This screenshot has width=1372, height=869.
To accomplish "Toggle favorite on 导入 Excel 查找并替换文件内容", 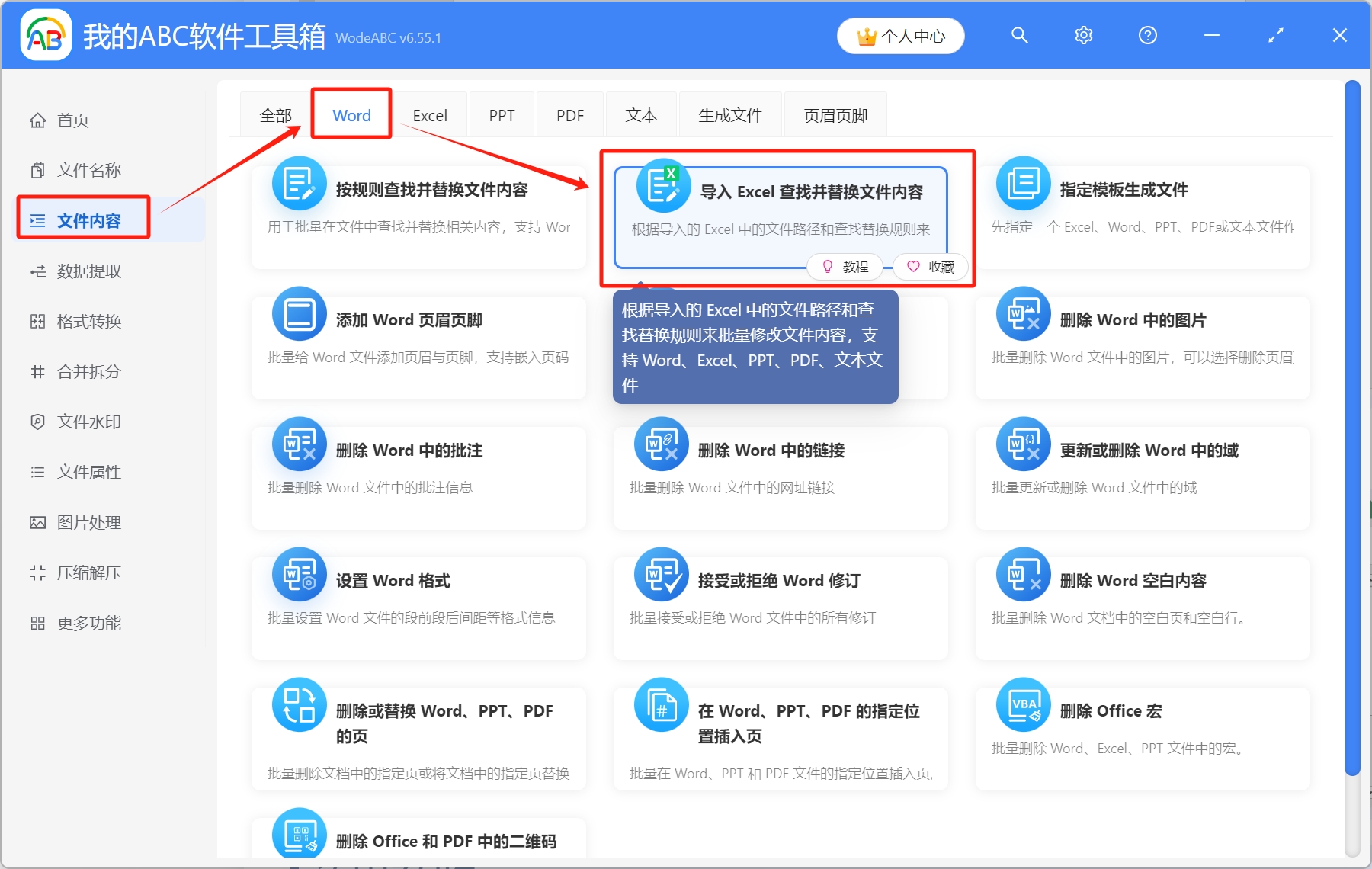I will click(x=931, y=266).
